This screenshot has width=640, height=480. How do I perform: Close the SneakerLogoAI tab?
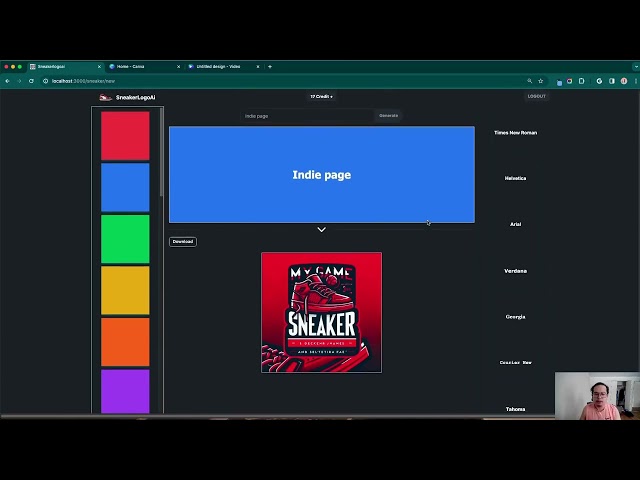click(99, 67)
